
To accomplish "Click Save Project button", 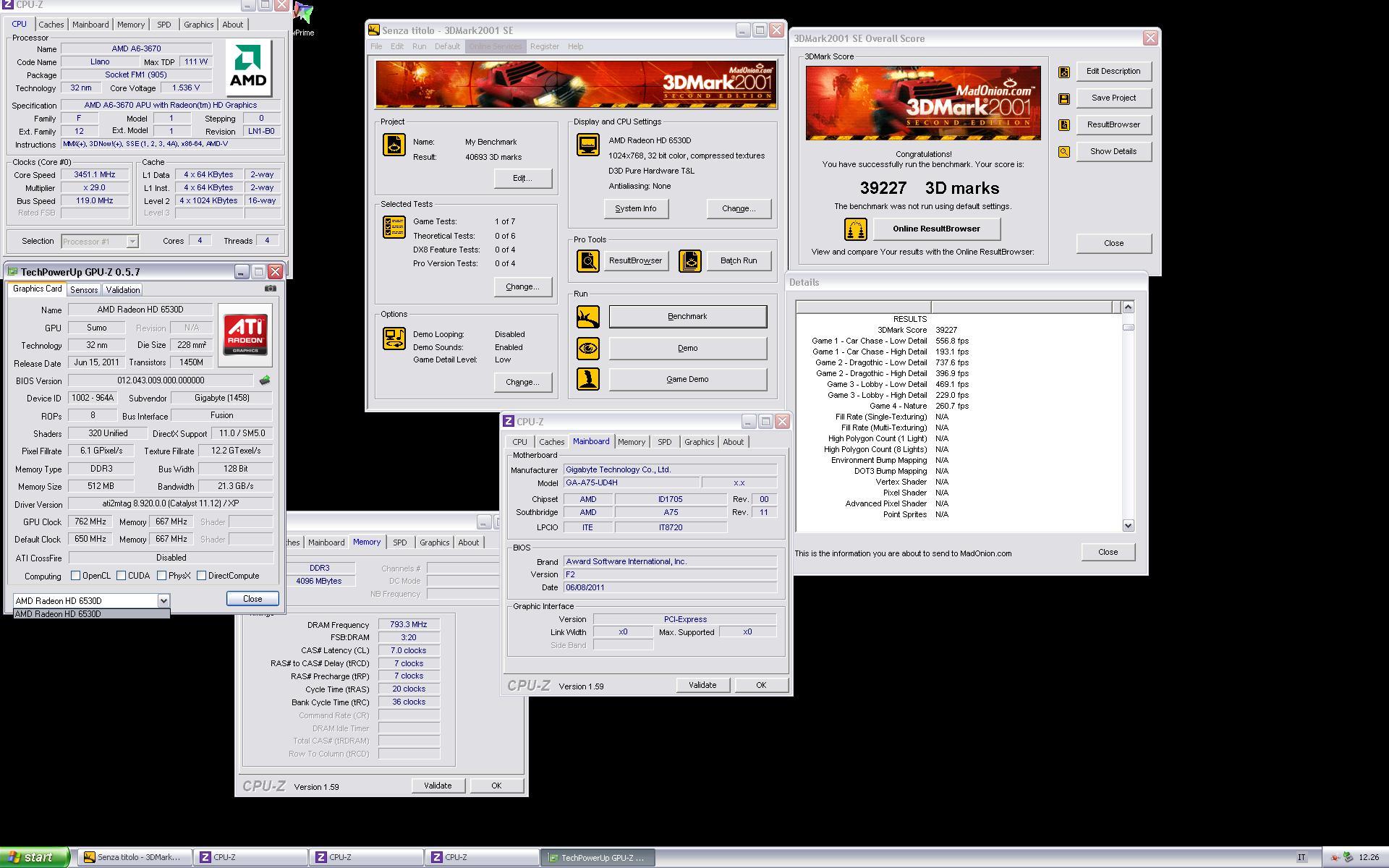I will [1113, 98].
